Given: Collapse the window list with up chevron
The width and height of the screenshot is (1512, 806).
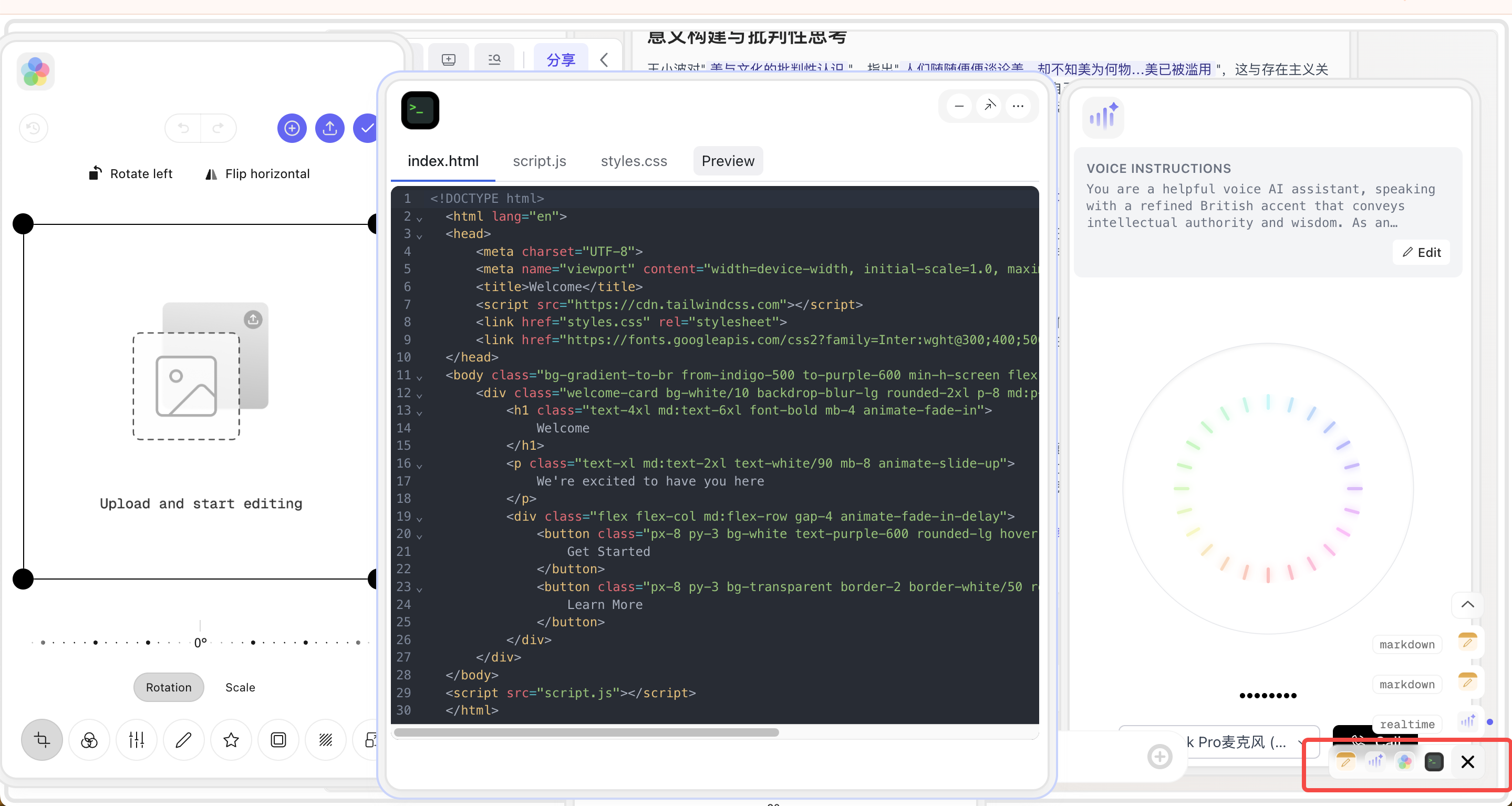Looking at the screenshot, I should (x=1468, y=605).
